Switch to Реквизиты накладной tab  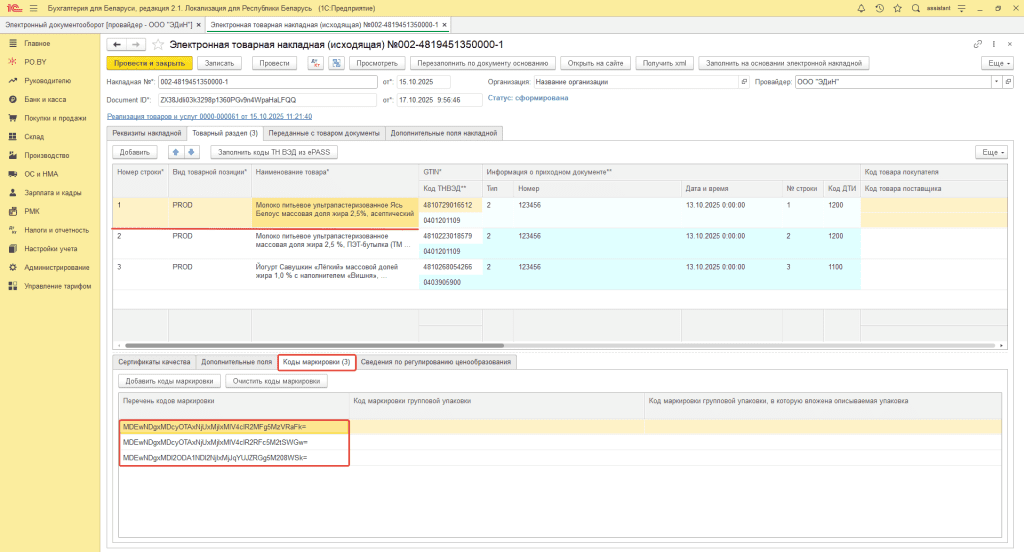(146, 133)
